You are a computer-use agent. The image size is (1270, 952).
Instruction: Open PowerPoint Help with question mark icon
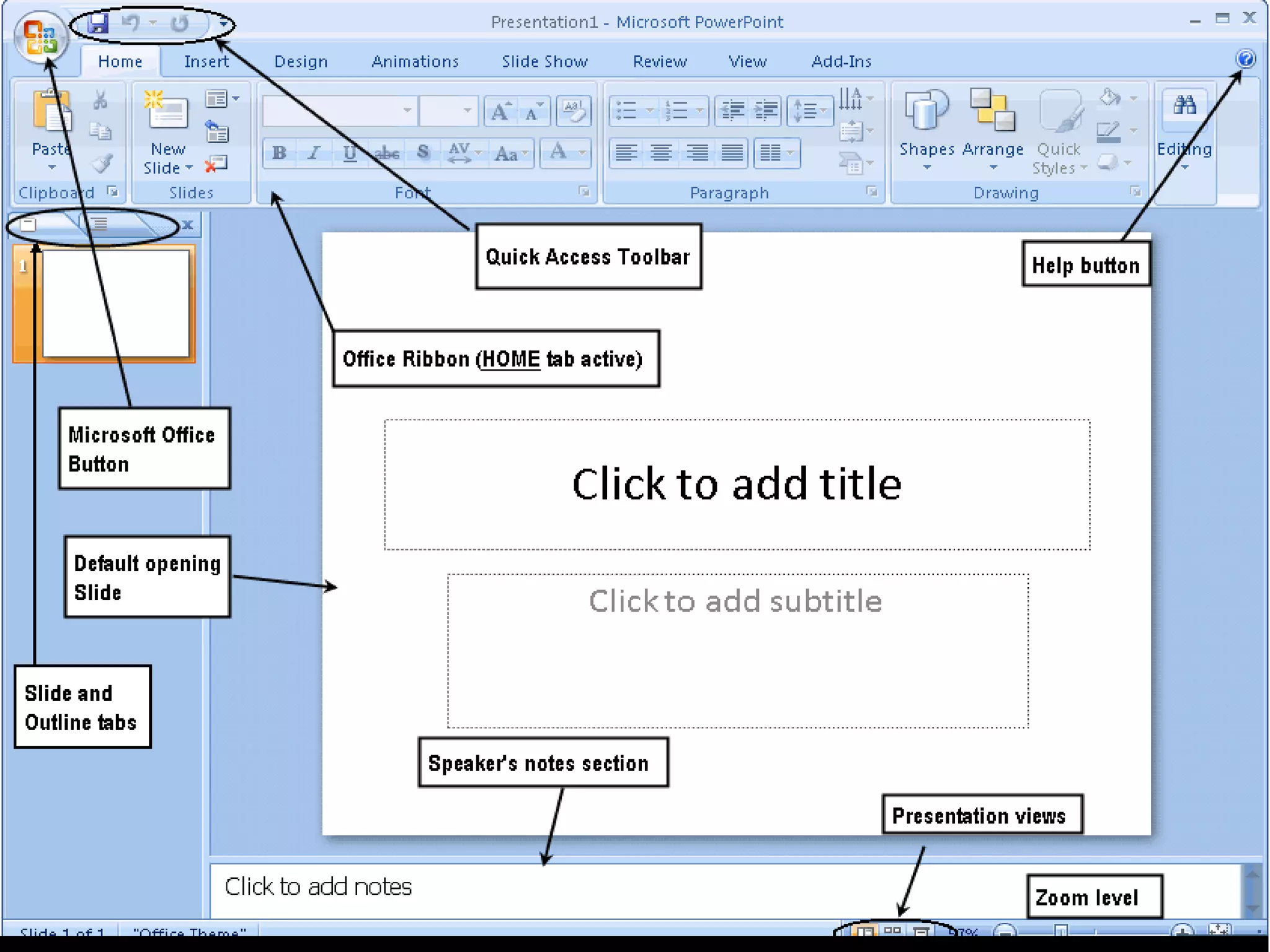click(1245, 59)
